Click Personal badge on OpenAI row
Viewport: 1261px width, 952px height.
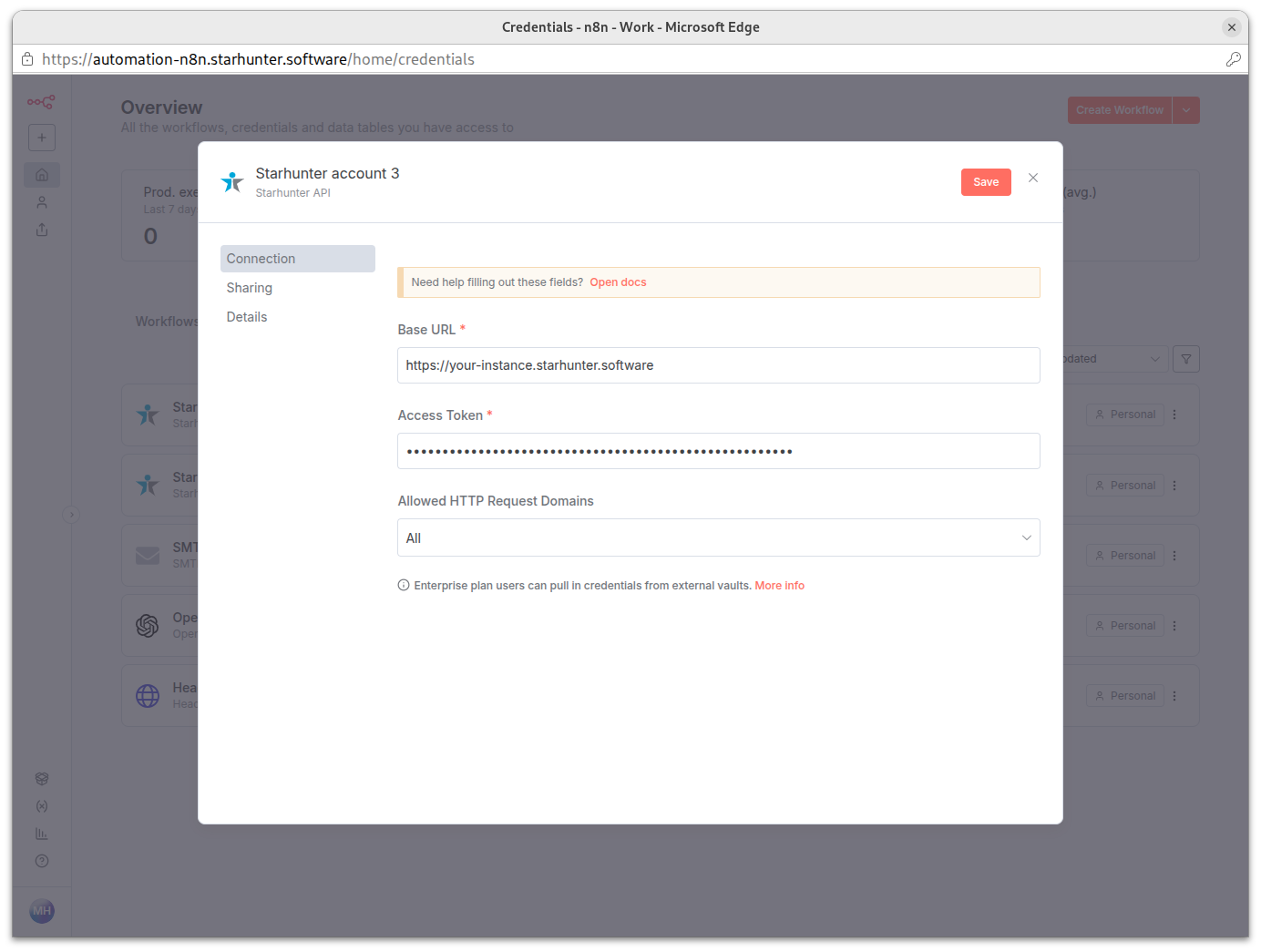[x=1125, y=626]
